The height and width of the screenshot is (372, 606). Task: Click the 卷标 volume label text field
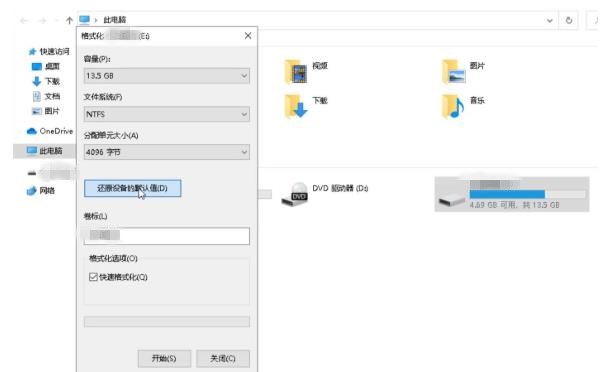coord(167,236)
